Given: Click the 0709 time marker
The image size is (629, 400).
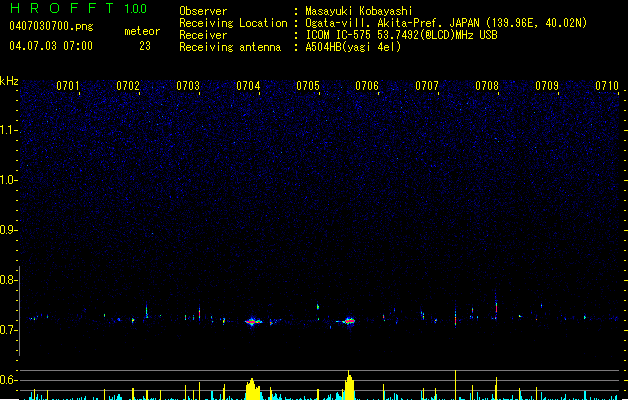Looking at the screenshot, I should tap(547, 86).
